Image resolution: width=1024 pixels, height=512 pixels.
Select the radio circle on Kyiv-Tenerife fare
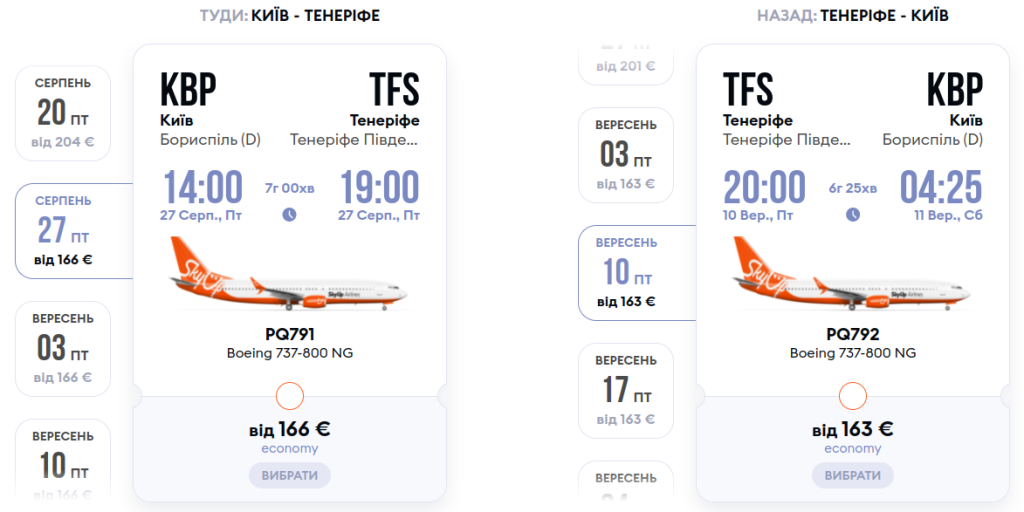click(x=289, y=396)
